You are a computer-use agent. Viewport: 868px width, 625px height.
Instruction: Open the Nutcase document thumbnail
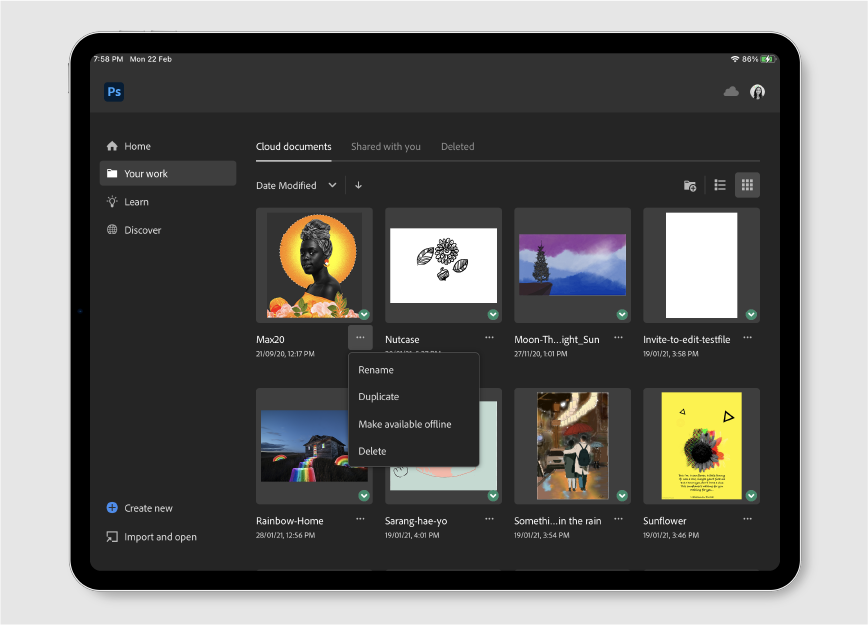(443, 265)
